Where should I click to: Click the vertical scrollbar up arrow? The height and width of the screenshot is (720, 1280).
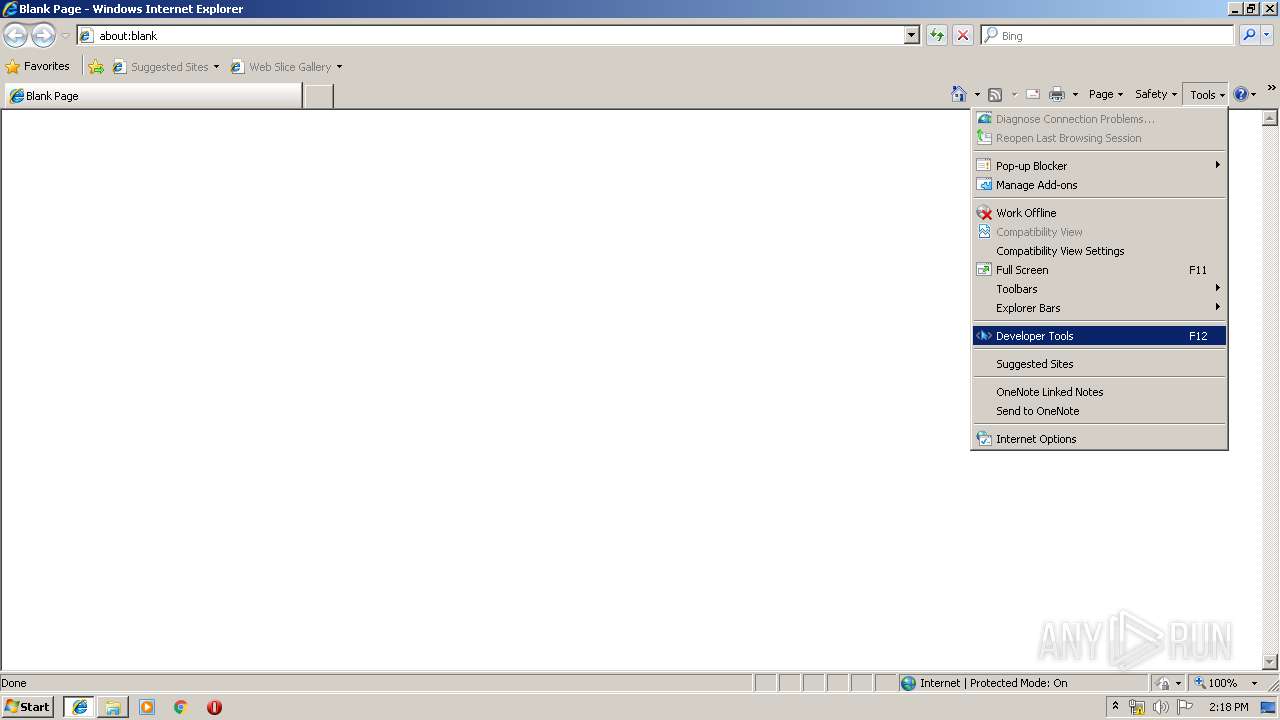tap(1270, 118)
